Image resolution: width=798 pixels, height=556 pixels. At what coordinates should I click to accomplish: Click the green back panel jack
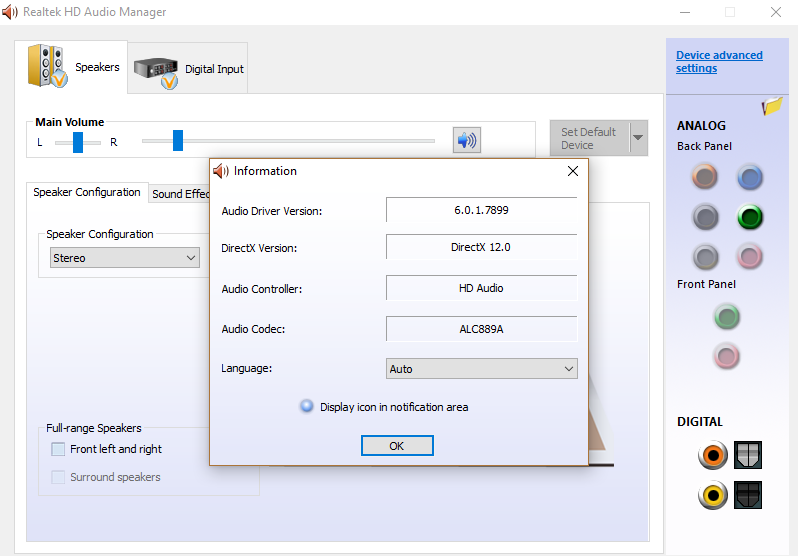(750, 217)
